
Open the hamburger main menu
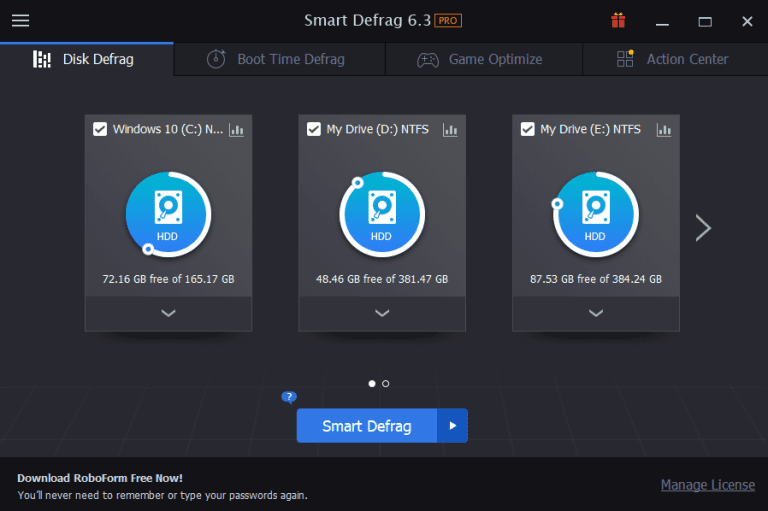pyautogui.click(x=21, y=21)
